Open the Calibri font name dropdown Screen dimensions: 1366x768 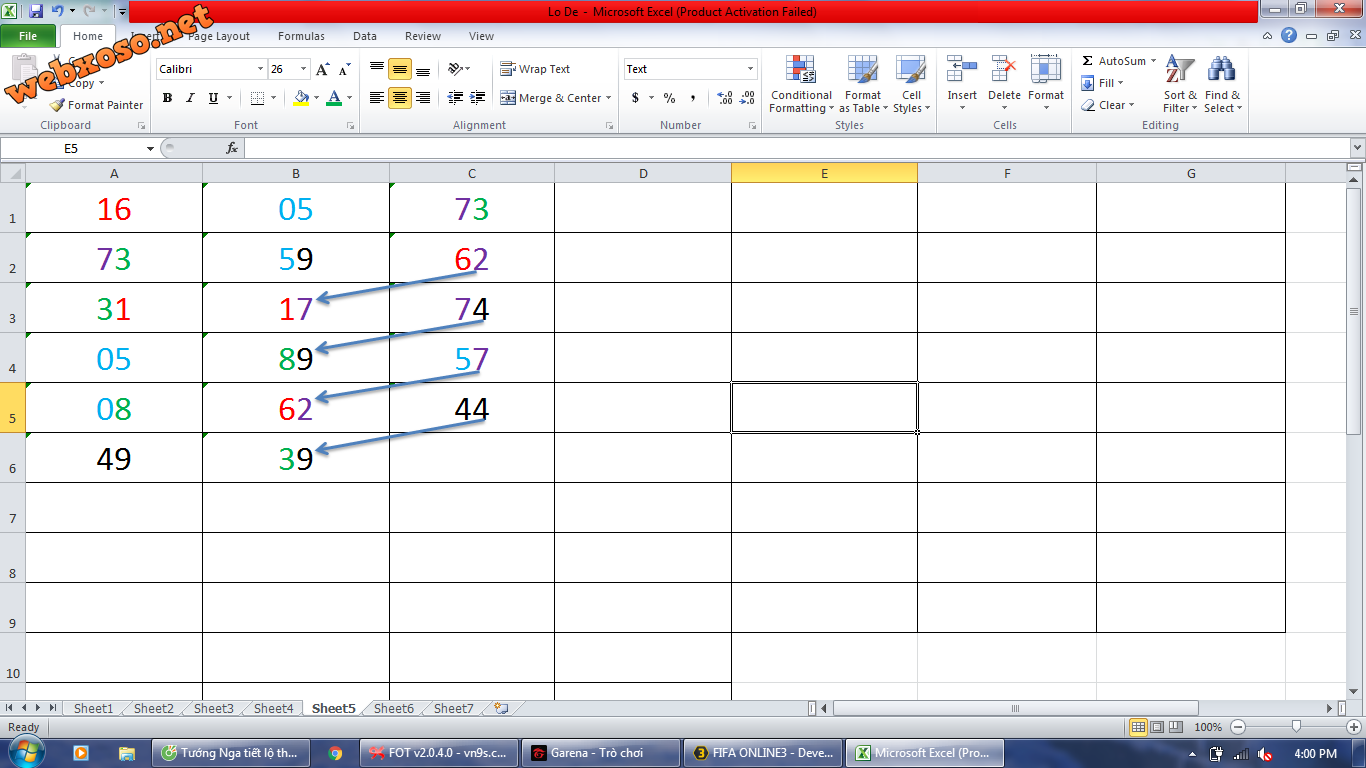tap(260, 69)
